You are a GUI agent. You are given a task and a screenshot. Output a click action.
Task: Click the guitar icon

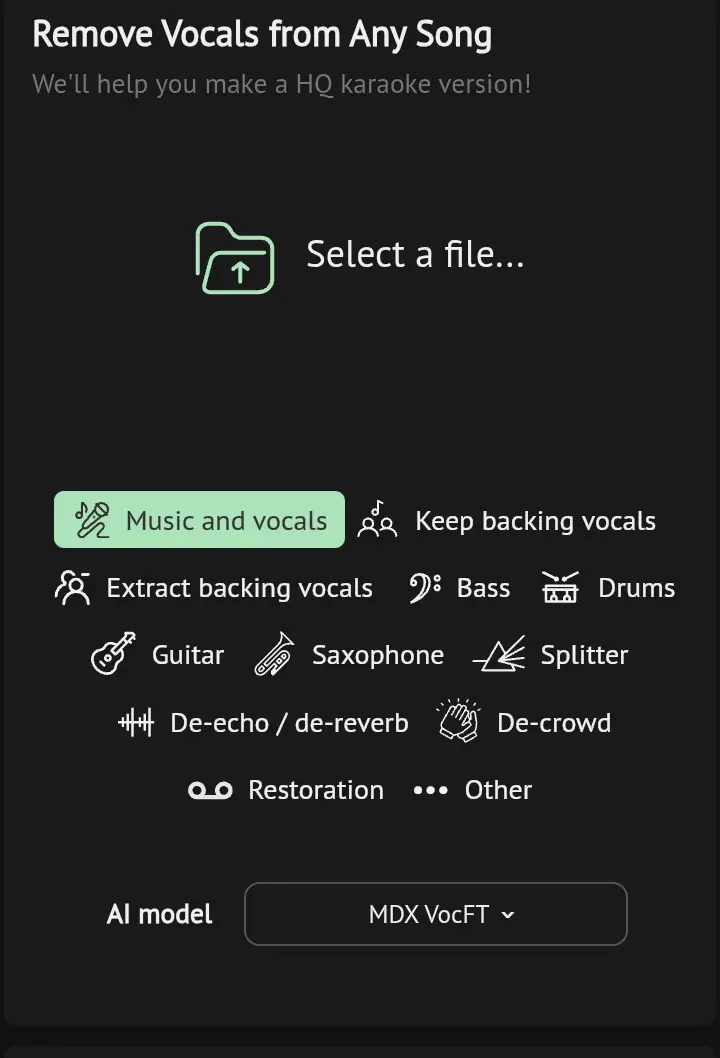click(113, 653)
